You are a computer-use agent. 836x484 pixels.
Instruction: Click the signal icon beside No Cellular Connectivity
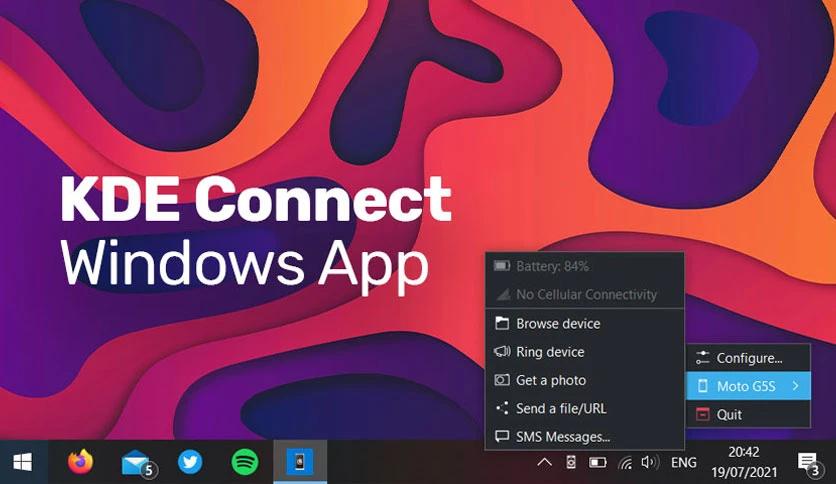503,294
